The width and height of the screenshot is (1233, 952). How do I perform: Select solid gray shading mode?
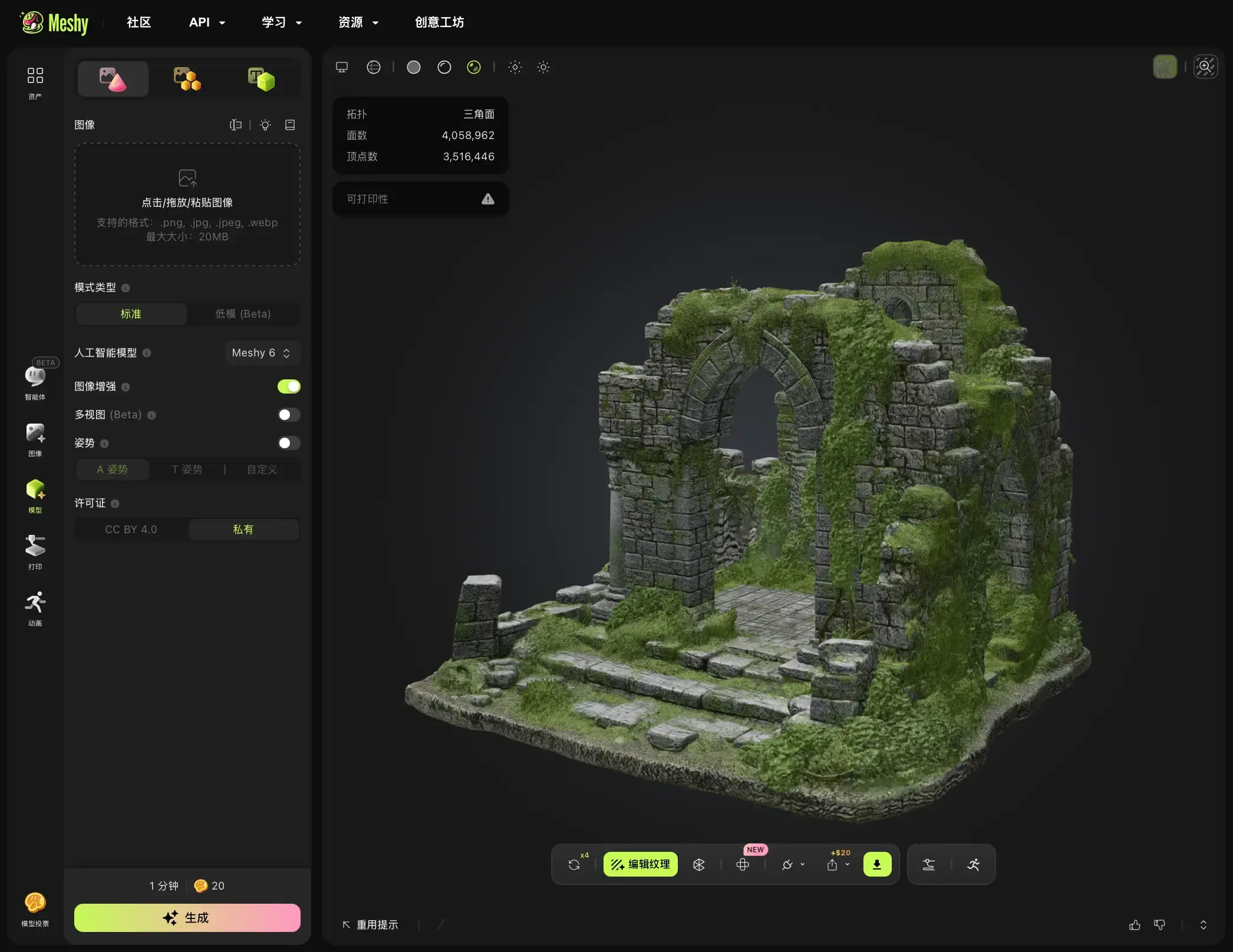414,67
